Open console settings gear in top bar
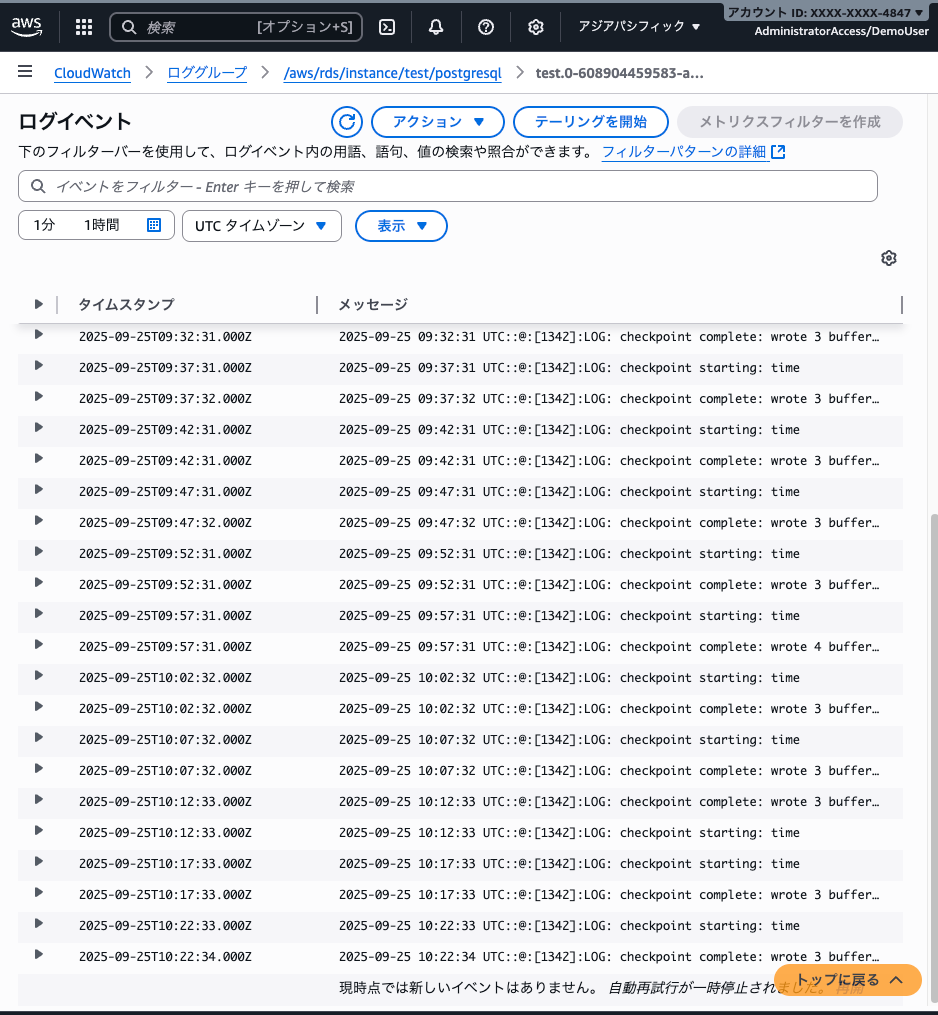Image resolution: width=938 pixels, height=1015 pixels. pos(535,27)
